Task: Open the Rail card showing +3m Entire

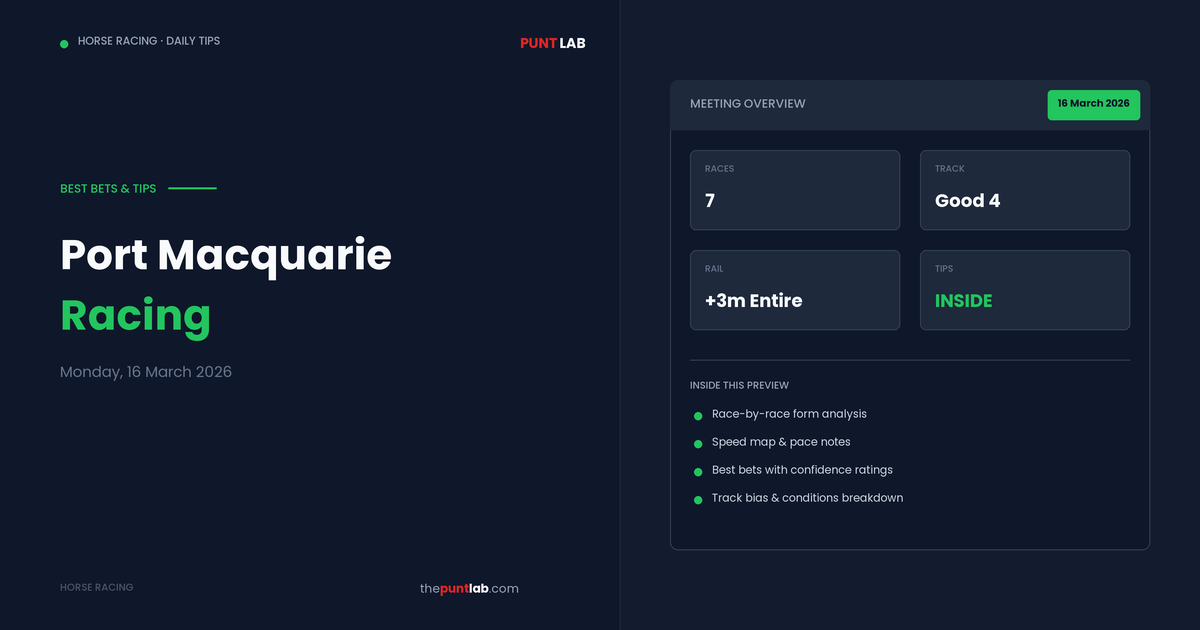Action: pyautogui.click(x=795, y=290)
